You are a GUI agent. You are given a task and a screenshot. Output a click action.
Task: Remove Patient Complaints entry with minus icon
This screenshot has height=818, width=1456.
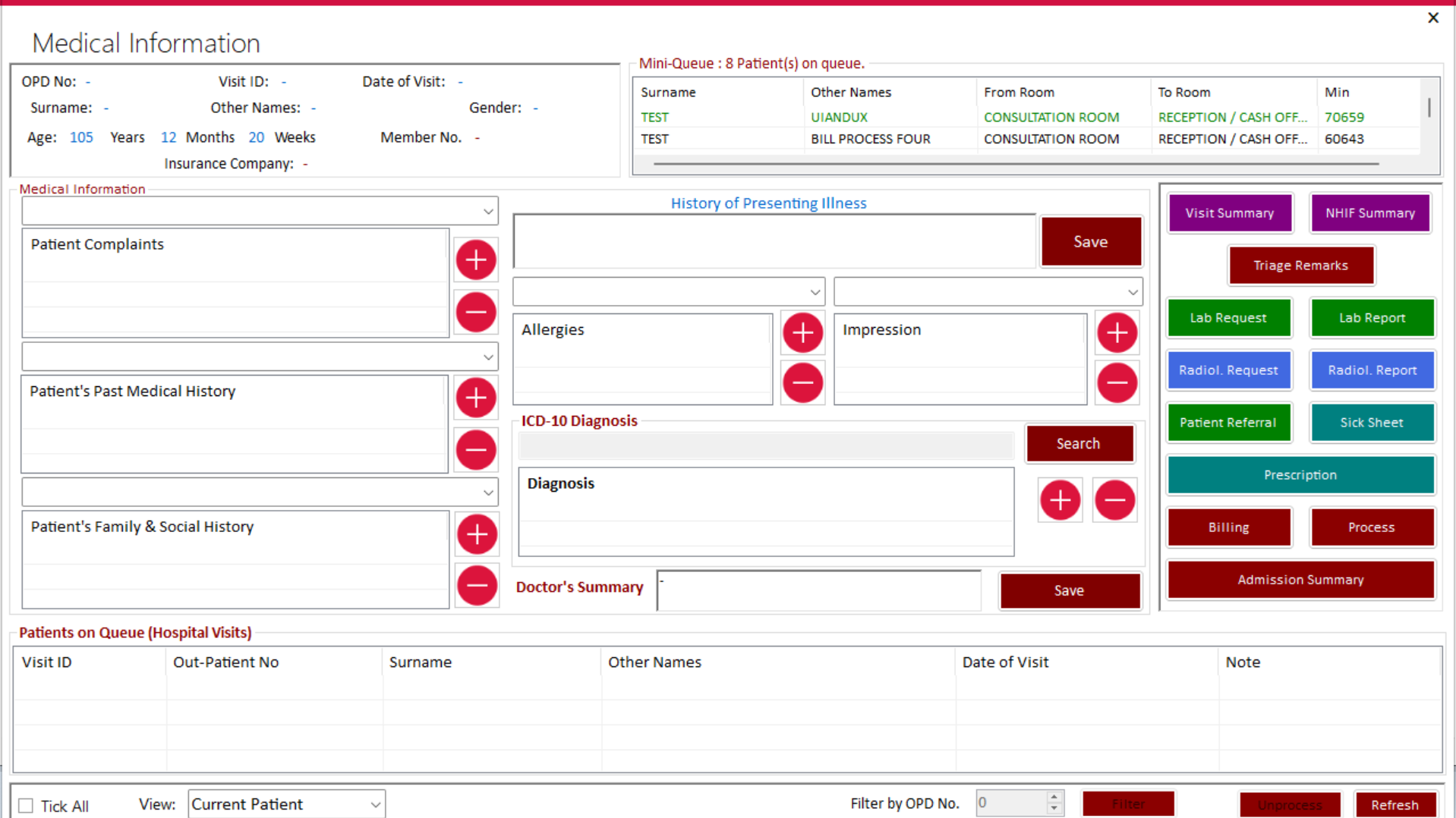pyautogui.click(x=476, y=312)
